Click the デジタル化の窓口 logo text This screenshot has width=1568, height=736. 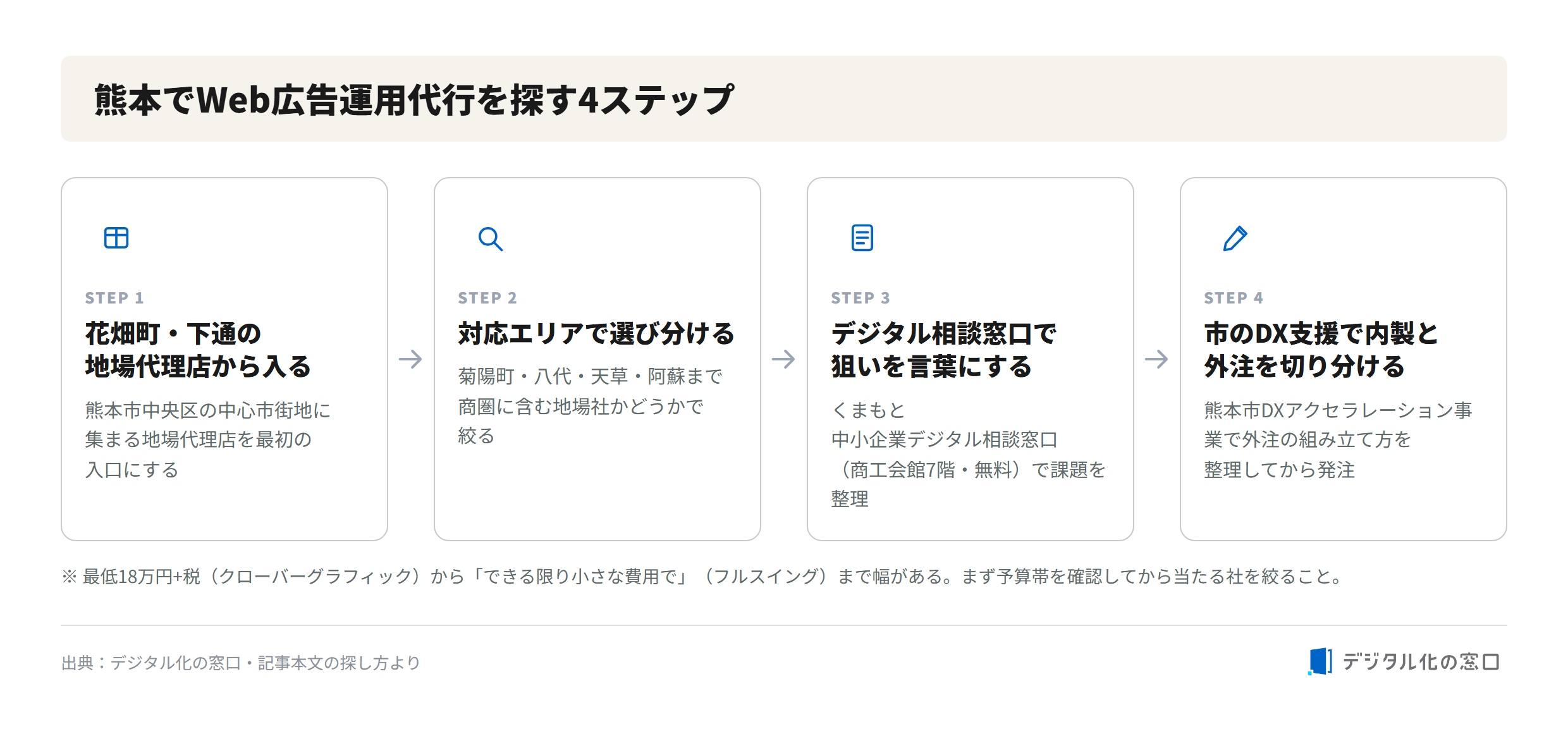[1421, 662]
